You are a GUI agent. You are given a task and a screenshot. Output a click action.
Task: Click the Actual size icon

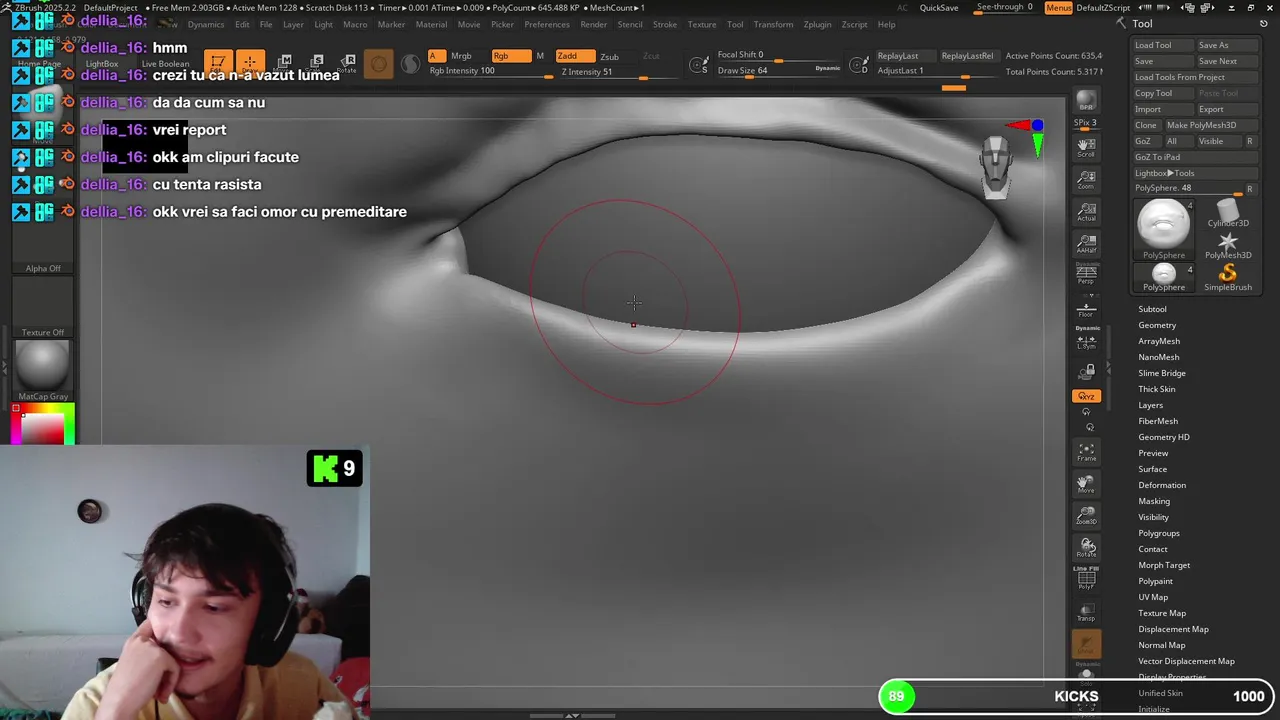[x=1086, y=212]
